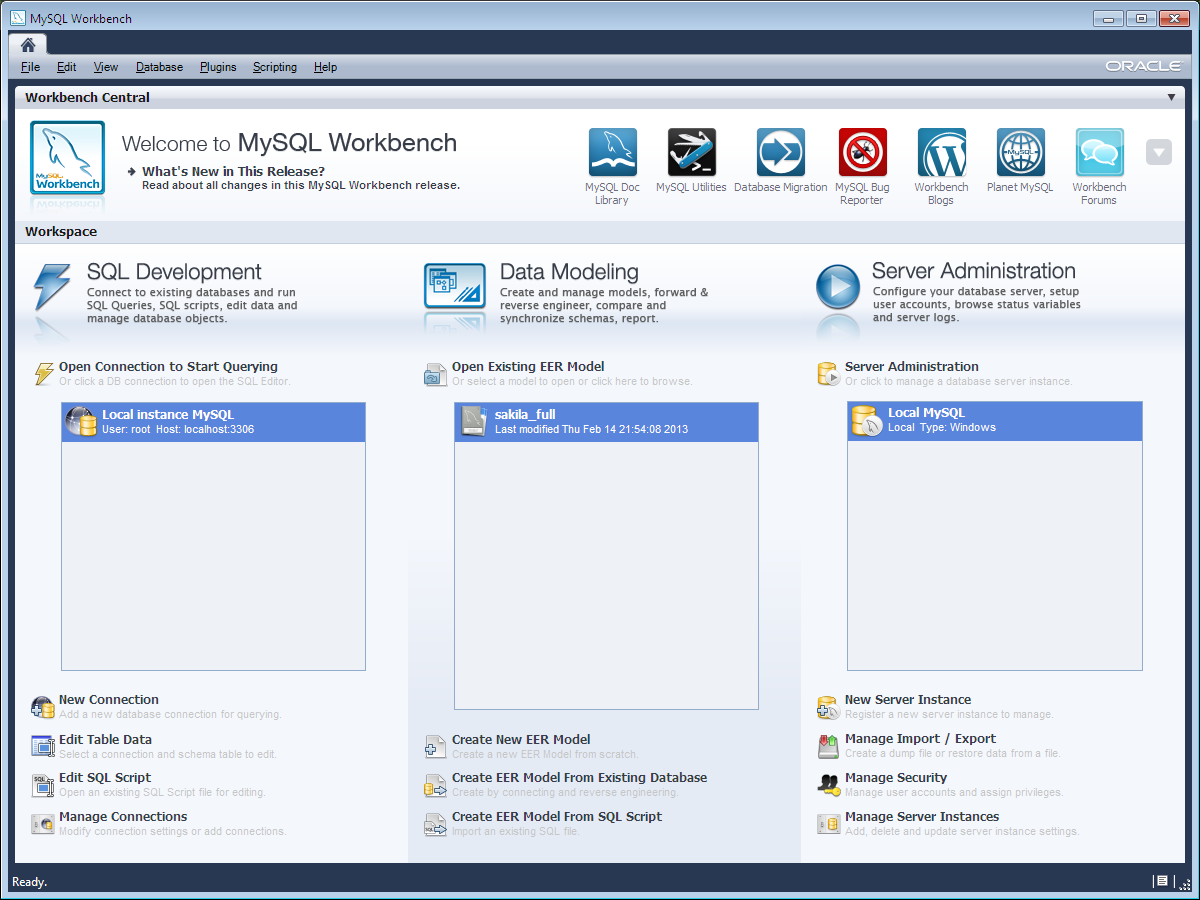Click the Edit Table Data icon
Image resolution: width=1200 pixels, height=900 pixels.
click(43, 746)
